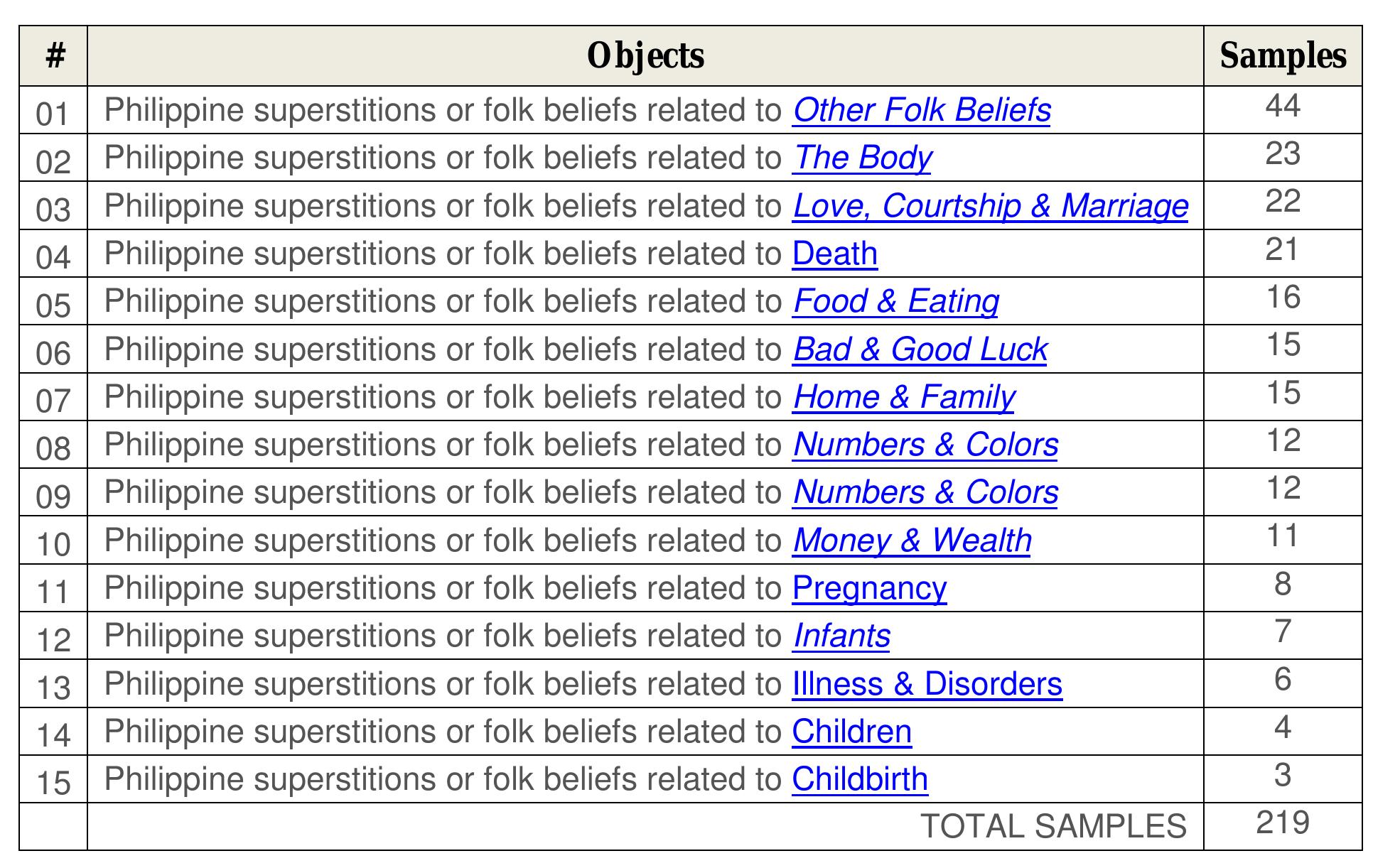The height and width of the screenshot is (868, 1373).
Task: Open the Death link
Action: click(835, 254)
